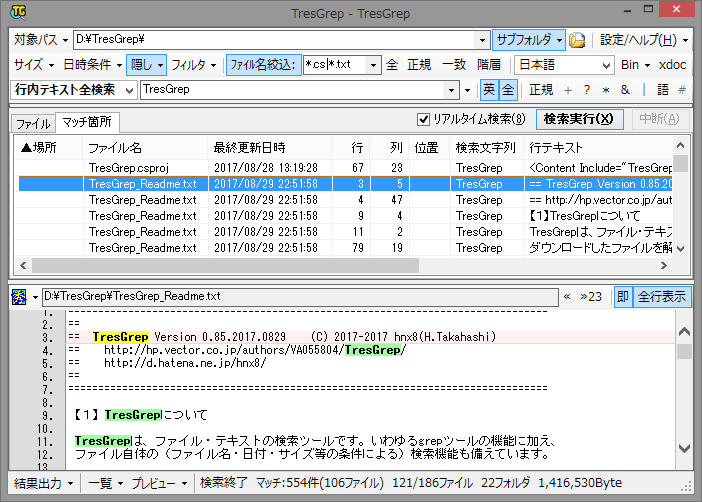Open the 対象パス dropdown menu
Image resolution: width=702 pixels, height=502 pixels.
coord(40,40)
